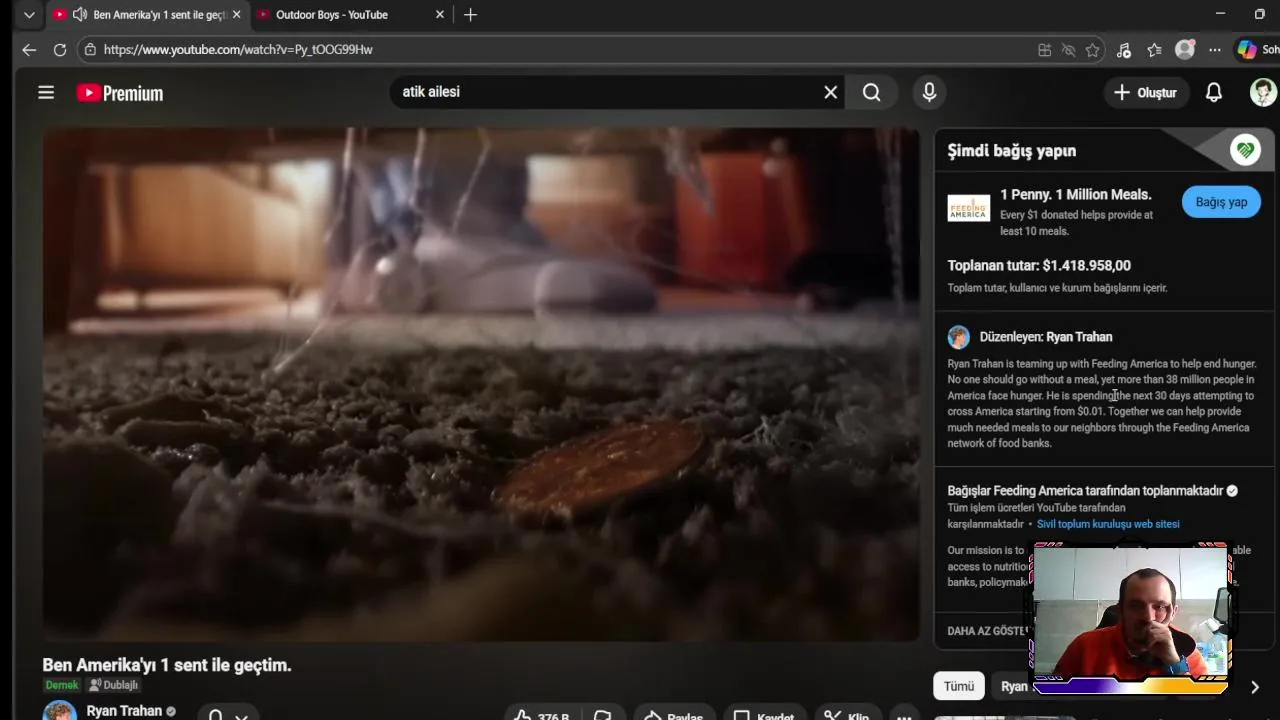Click the video player showing the coin
Screen dimensions: 1280x720
pyautogui.click(x=481, y=385)
